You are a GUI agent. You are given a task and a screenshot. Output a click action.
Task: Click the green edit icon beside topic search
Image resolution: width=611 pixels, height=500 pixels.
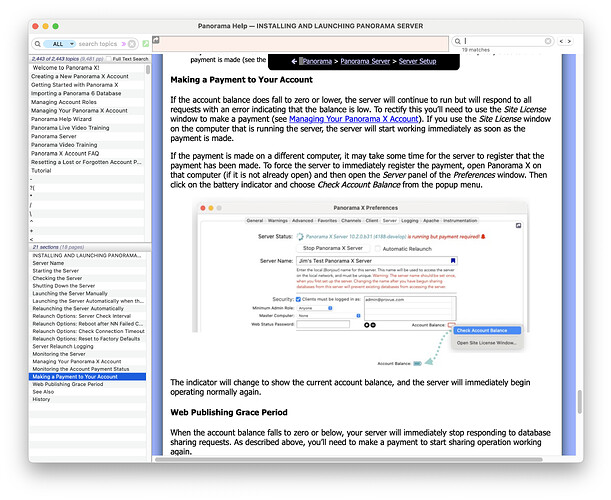(146, 44)
